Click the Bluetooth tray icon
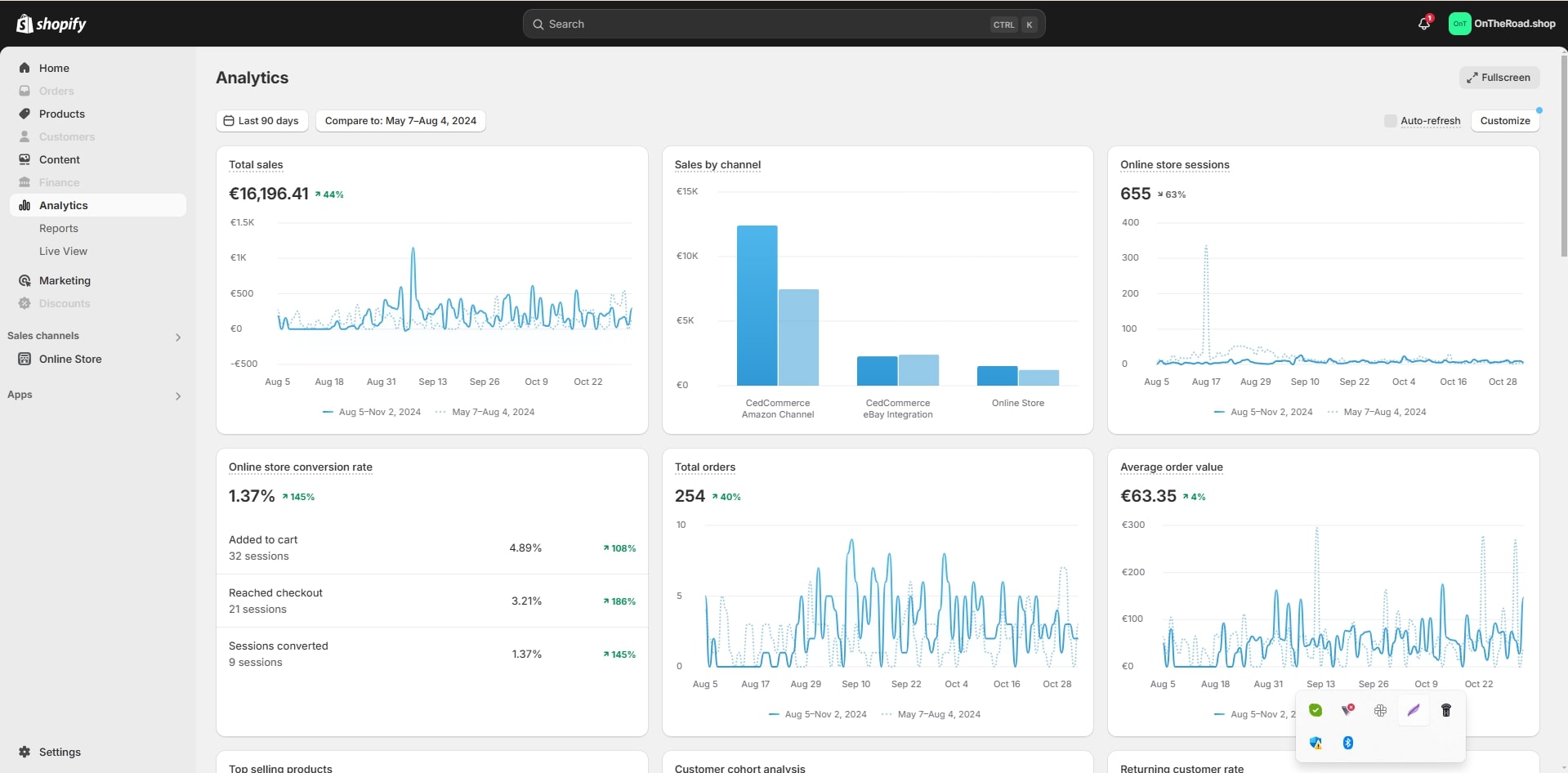This screenshot has height=773, width=1568. click(x=1348, y=743)
